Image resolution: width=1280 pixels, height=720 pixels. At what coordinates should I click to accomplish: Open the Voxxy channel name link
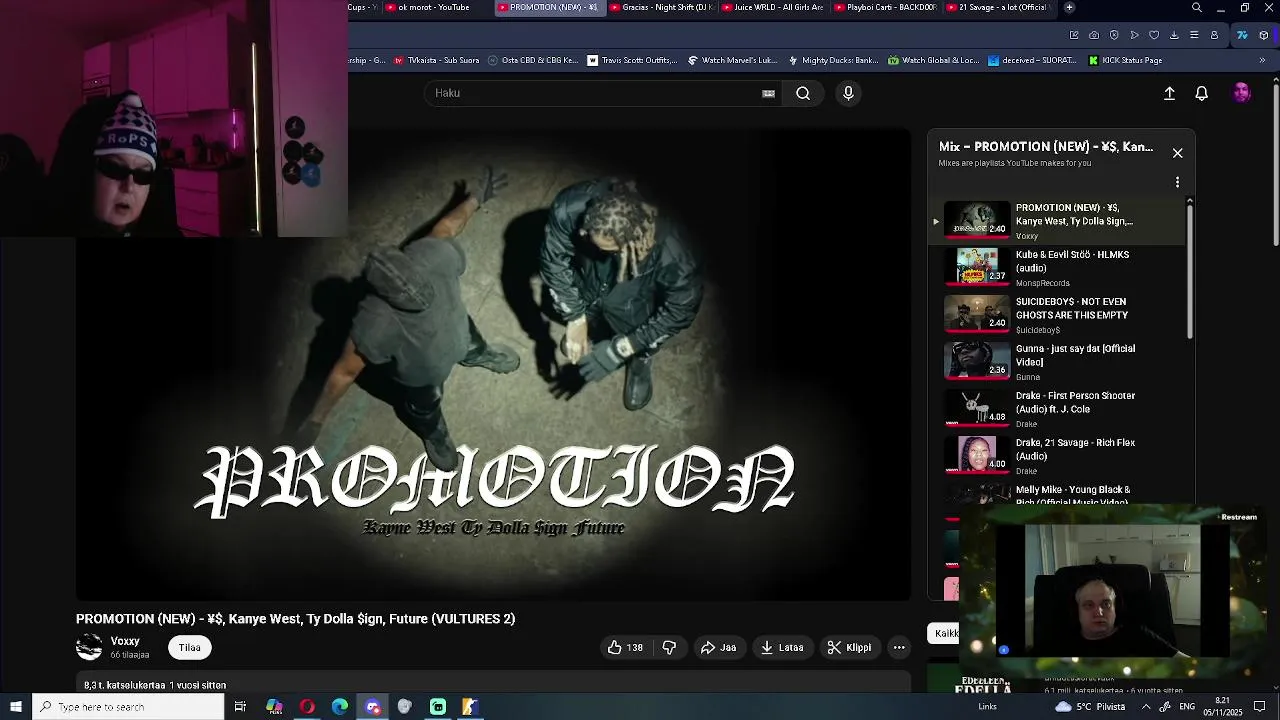(125, 641)
